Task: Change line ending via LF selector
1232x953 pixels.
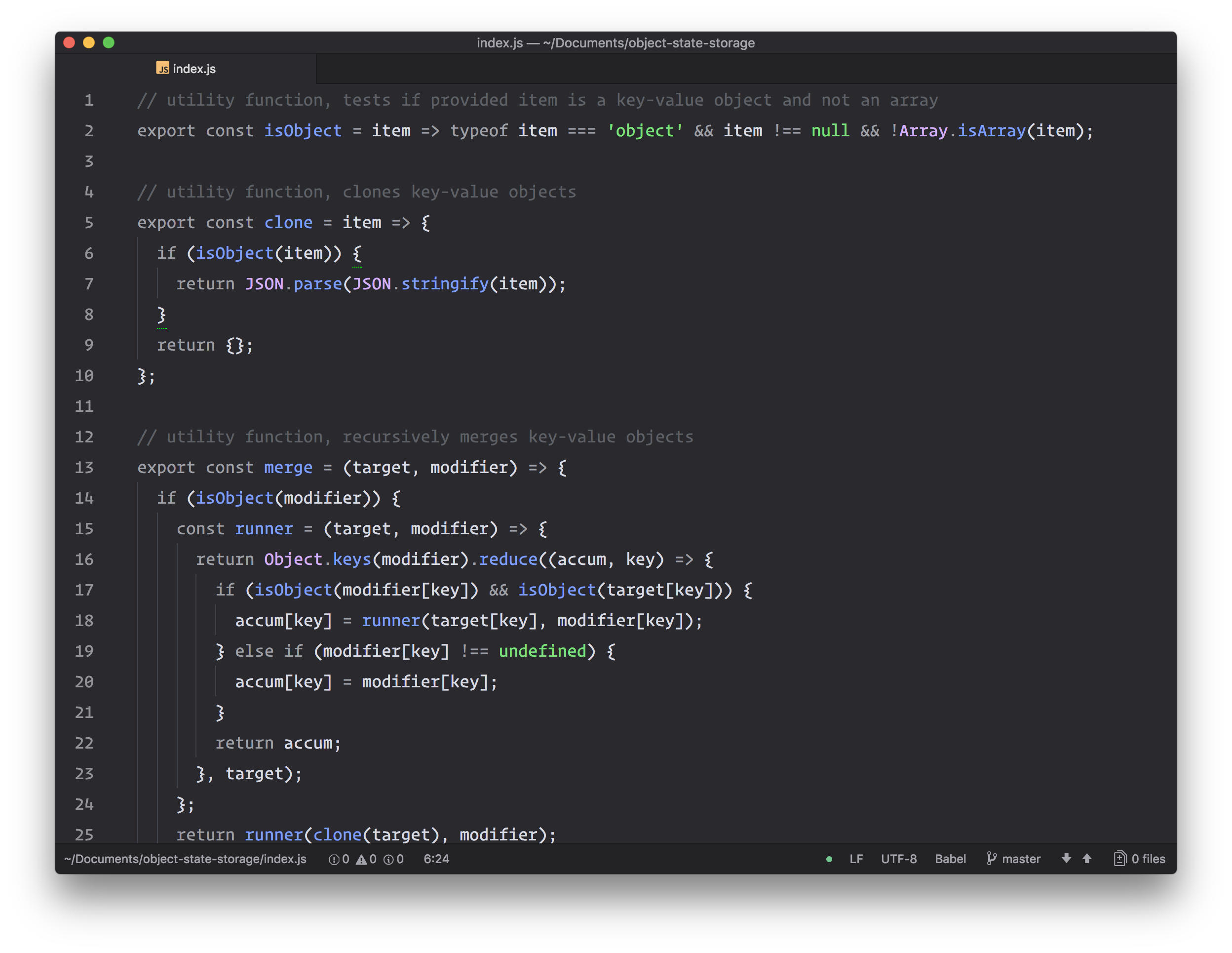Action: point(856,859)
